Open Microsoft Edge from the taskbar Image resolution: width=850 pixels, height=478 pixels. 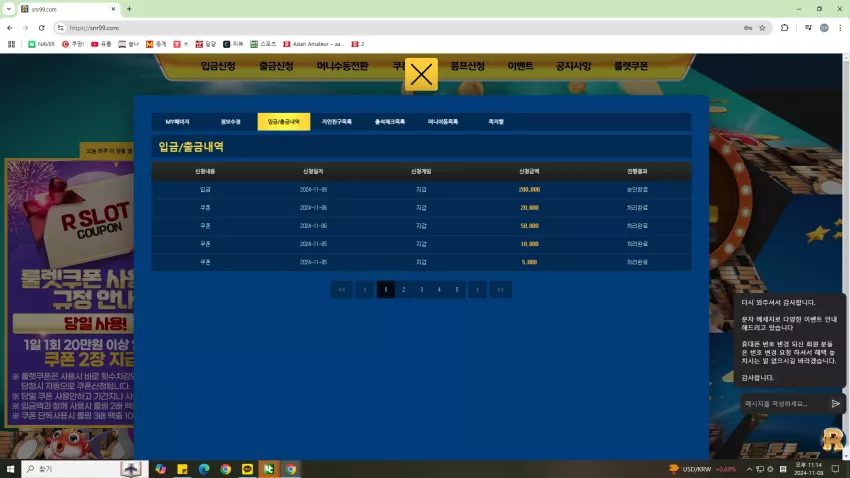(x=204, y=469)
